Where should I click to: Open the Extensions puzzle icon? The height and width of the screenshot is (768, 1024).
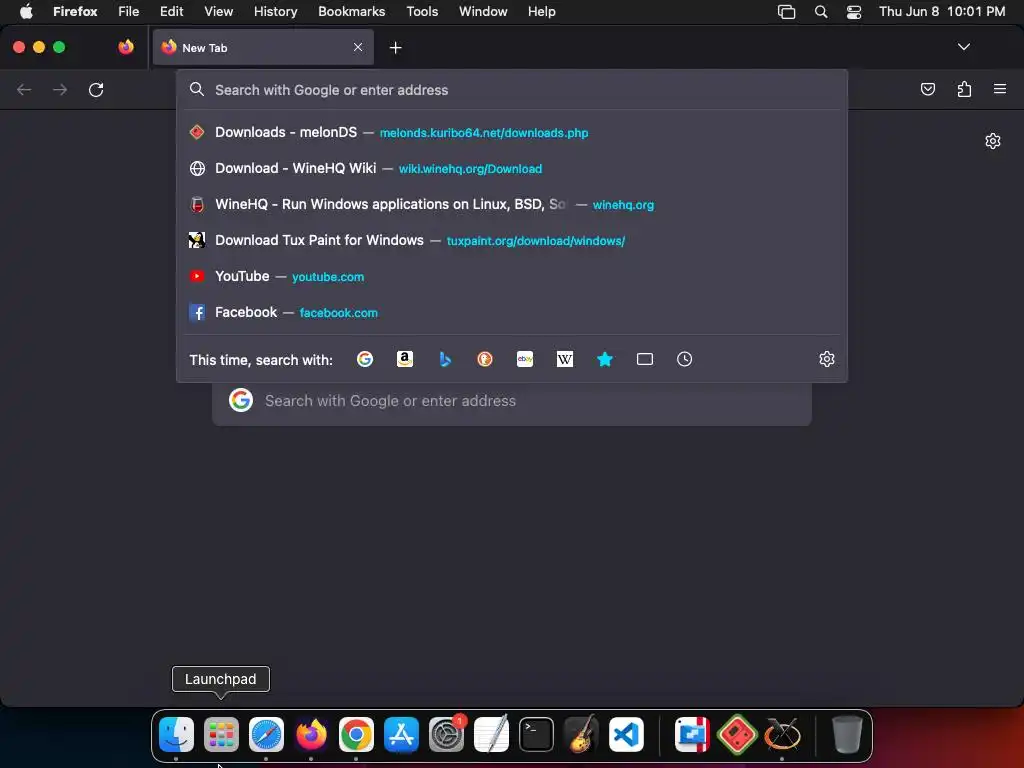(964, 89)
